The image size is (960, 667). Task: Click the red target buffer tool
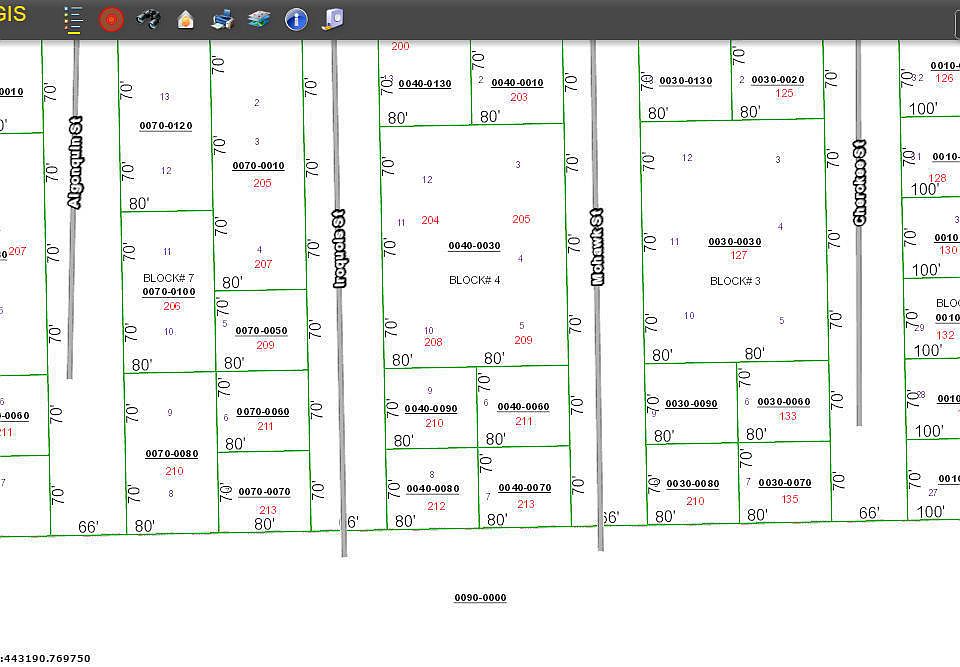click(x=111, y=20)
